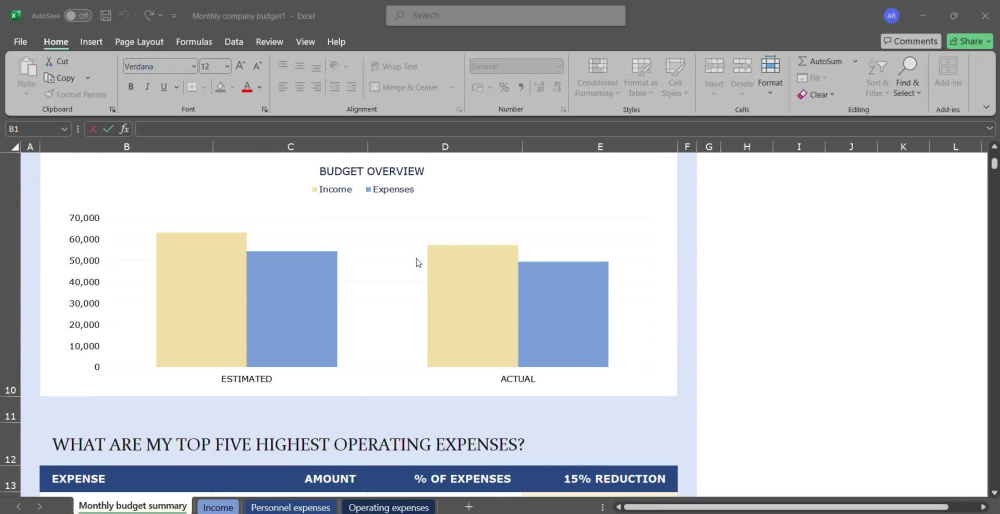This screenshot has height=514, width=1000.
Task: Toggle Bold formatting
Action: click(131, 87)
